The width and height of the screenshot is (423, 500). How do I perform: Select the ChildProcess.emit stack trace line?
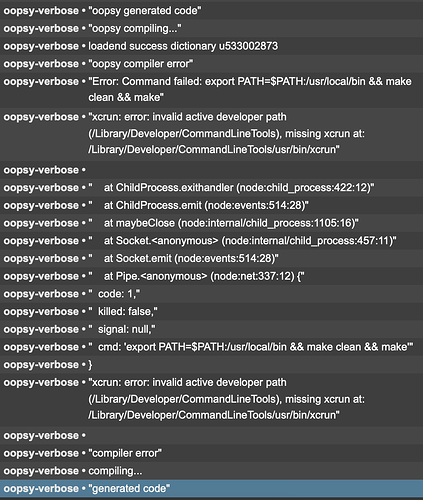pos(211,205)
